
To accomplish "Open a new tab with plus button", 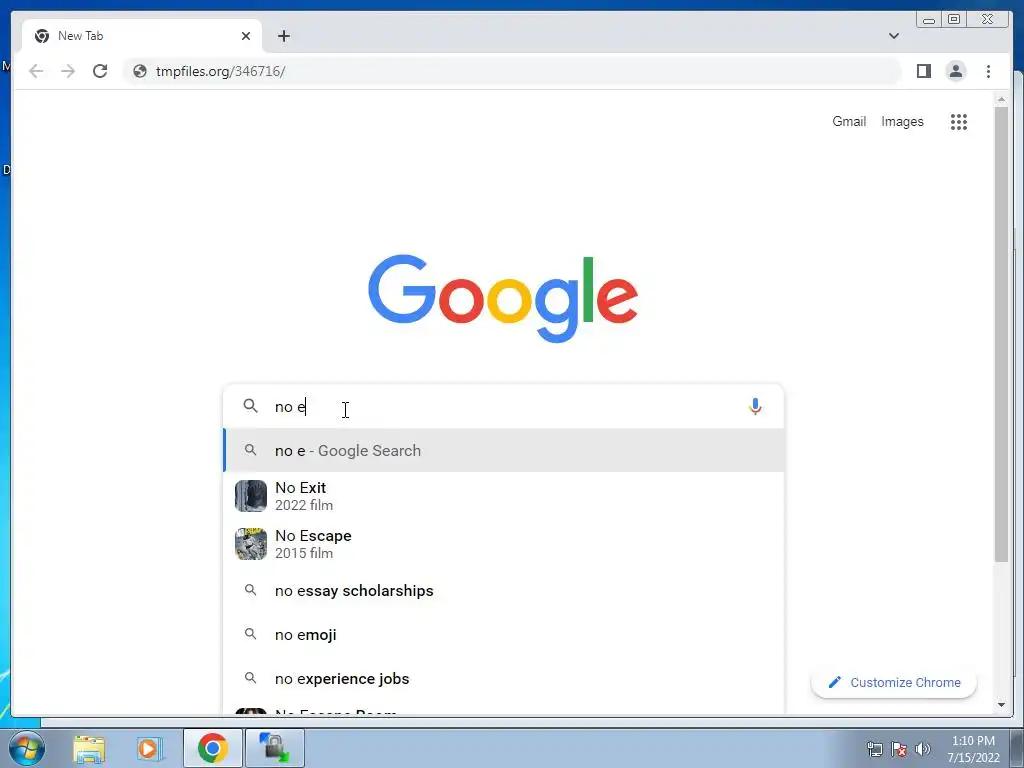I will tap(283, 36).
